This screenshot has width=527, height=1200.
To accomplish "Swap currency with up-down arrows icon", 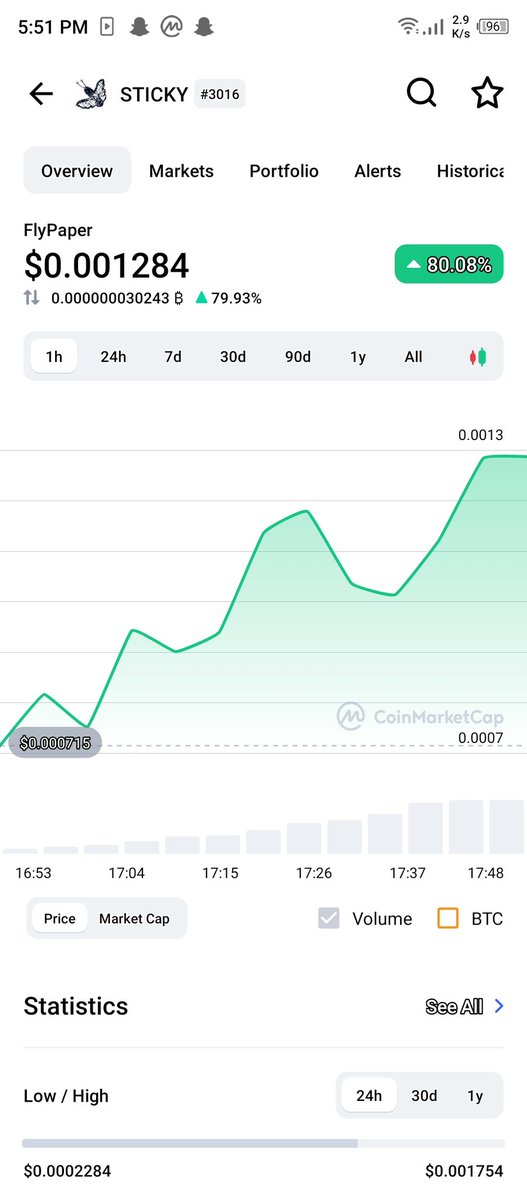I will [x=32, y=298].
